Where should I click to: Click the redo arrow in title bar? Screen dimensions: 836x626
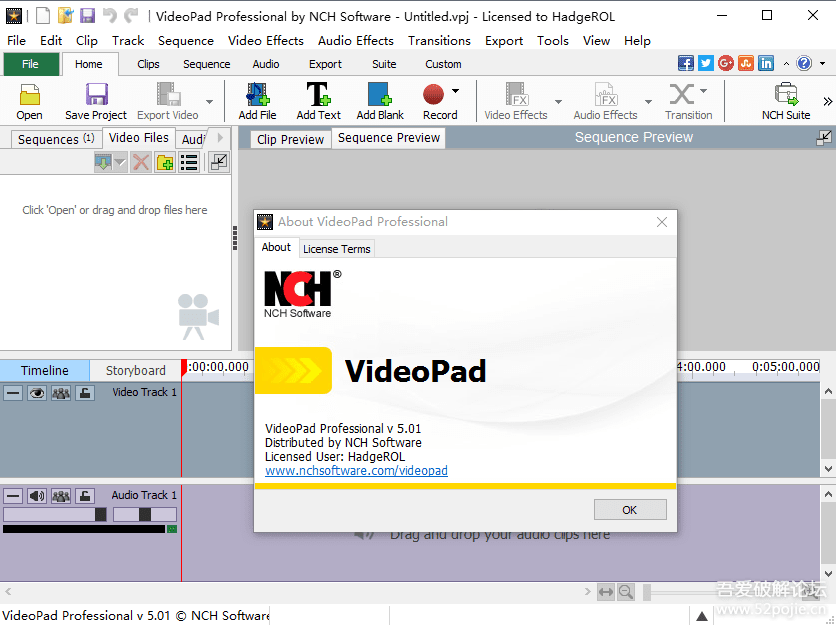click(131, 16)
